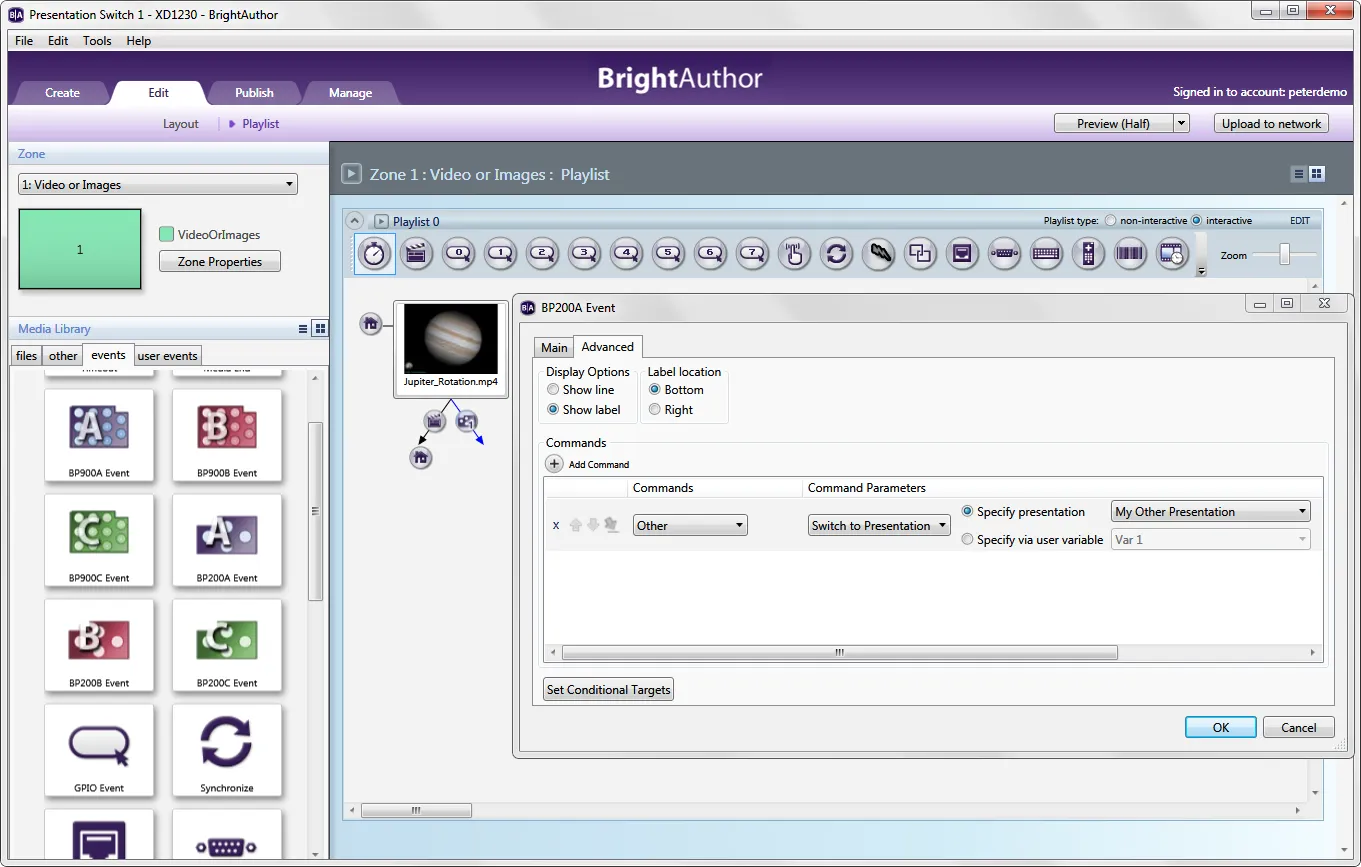Select the keyboard event toolbar icon
The height and width of the screenshot is (867, 1361).
[x=1046, y=254]
